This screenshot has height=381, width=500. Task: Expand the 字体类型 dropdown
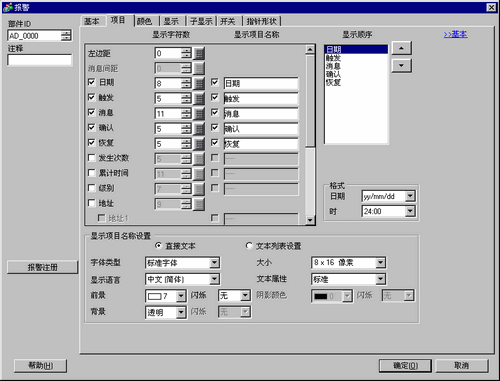coord(214,263)
